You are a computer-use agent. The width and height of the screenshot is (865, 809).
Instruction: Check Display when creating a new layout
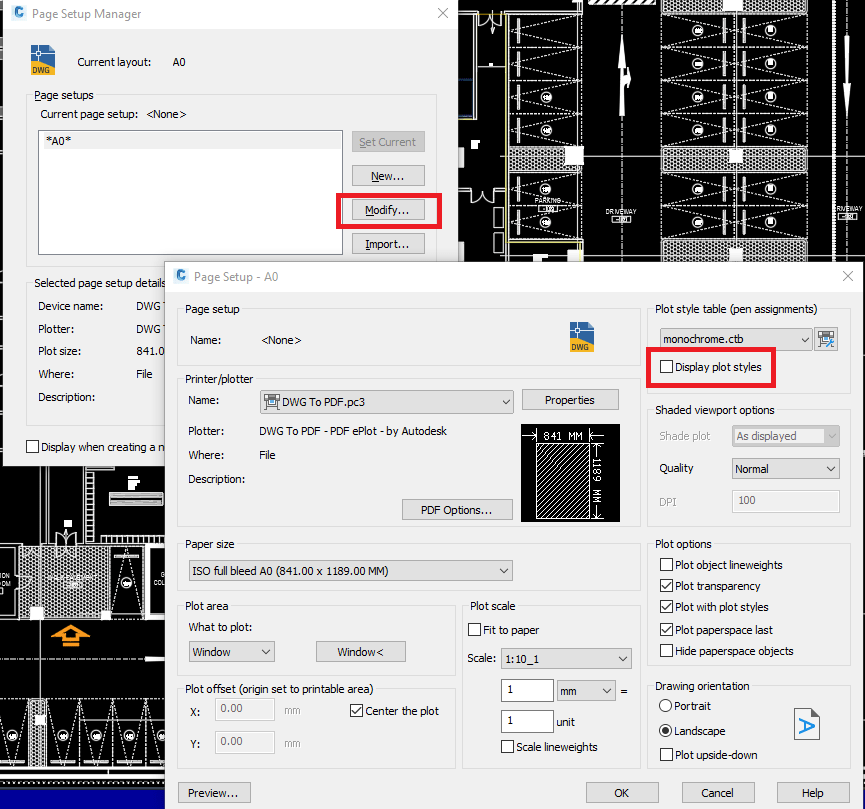tap(30, 447)
